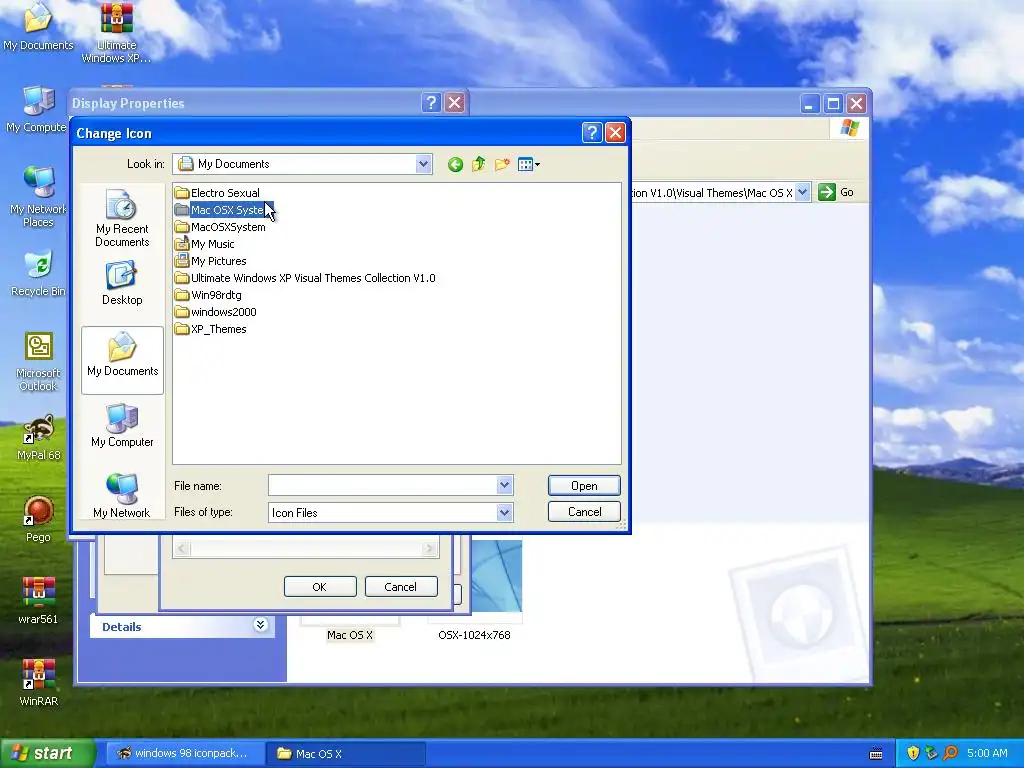Click OK in the dialog behind Change Icon
1024x768 pixels.
tap(320, 586)
